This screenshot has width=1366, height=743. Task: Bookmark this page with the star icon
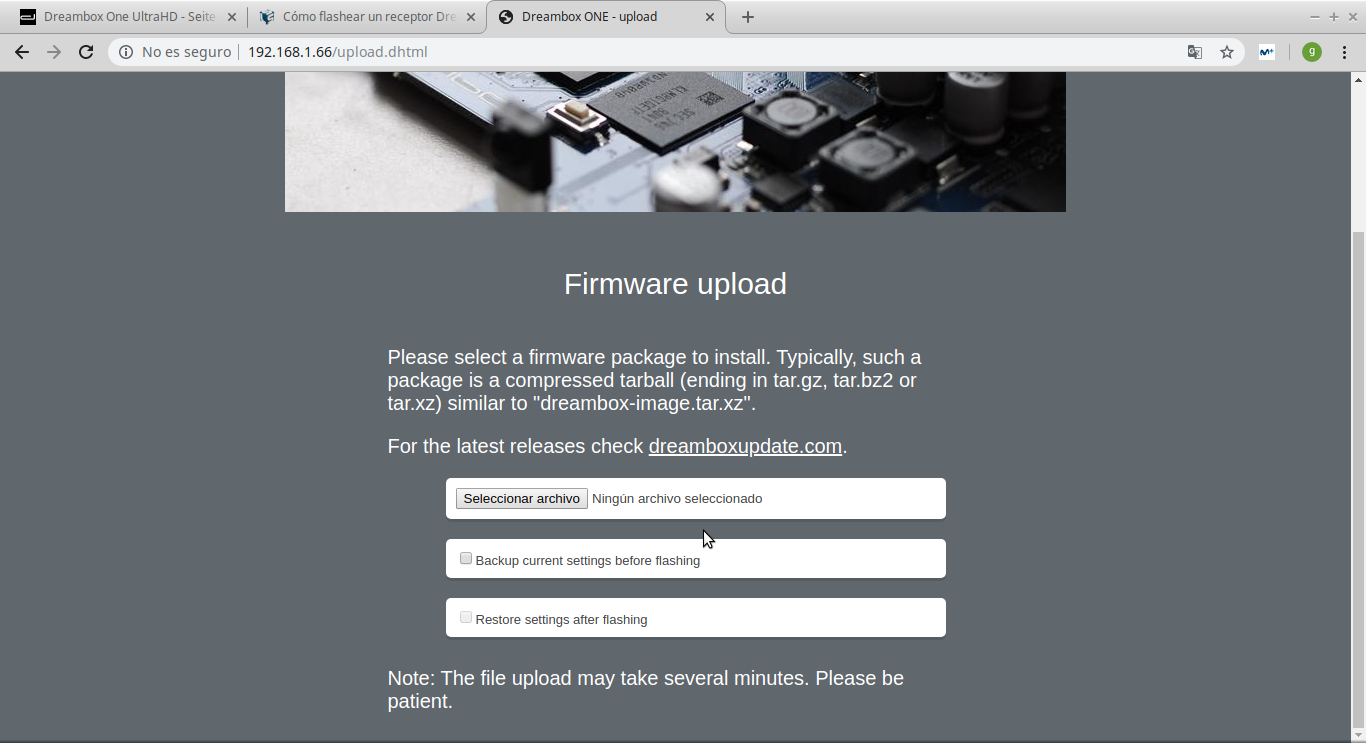click(x=1227, y=52)
